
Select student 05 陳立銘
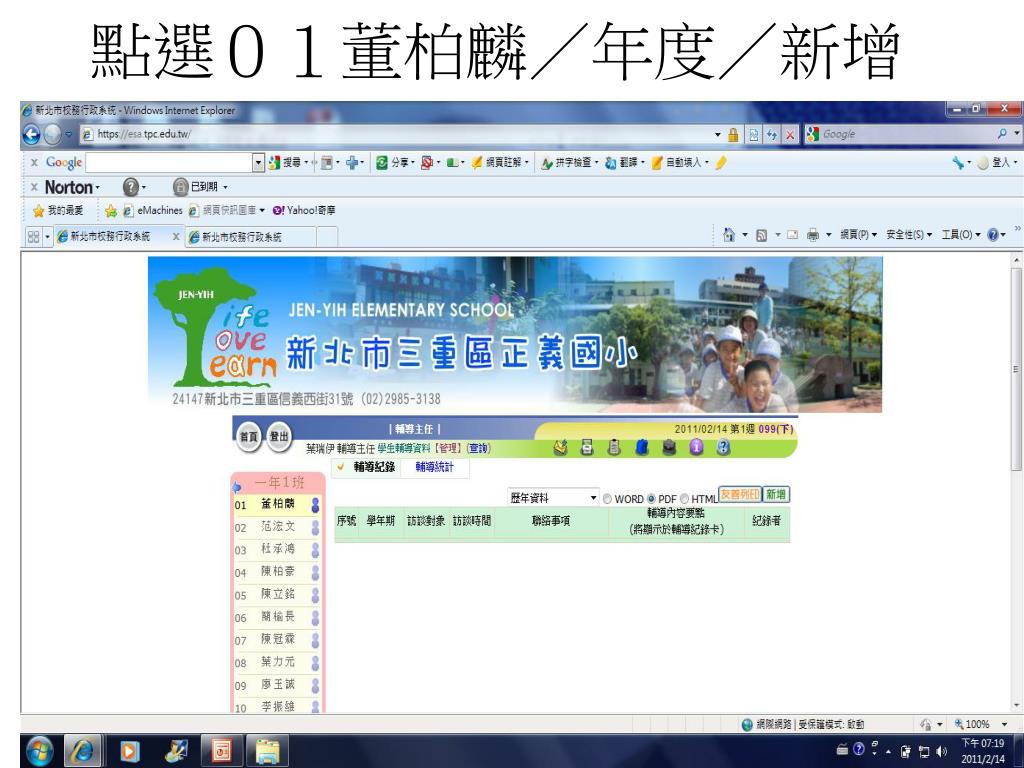click(276, 594)
